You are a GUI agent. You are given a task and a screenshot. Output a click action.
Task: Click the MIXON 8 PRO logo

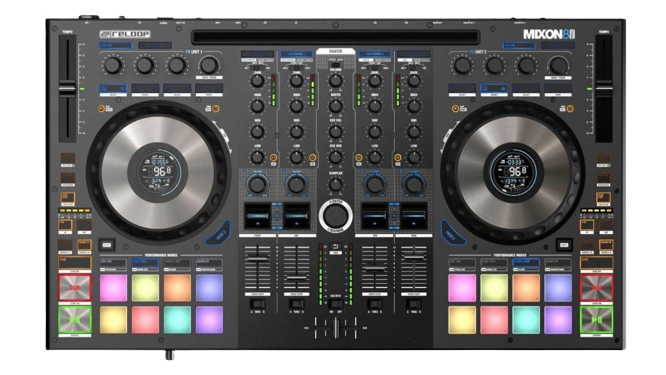(549, 34)
